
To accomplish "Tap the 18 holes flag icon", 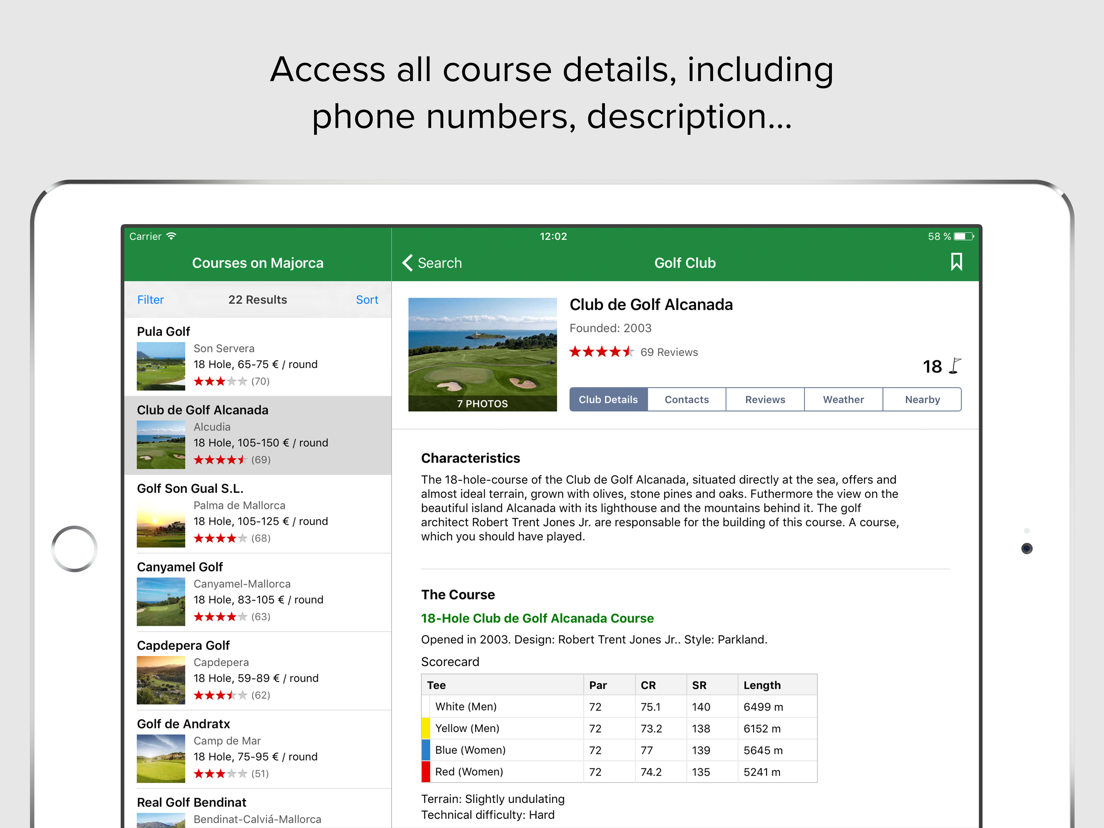I will (x=955, y=366).
